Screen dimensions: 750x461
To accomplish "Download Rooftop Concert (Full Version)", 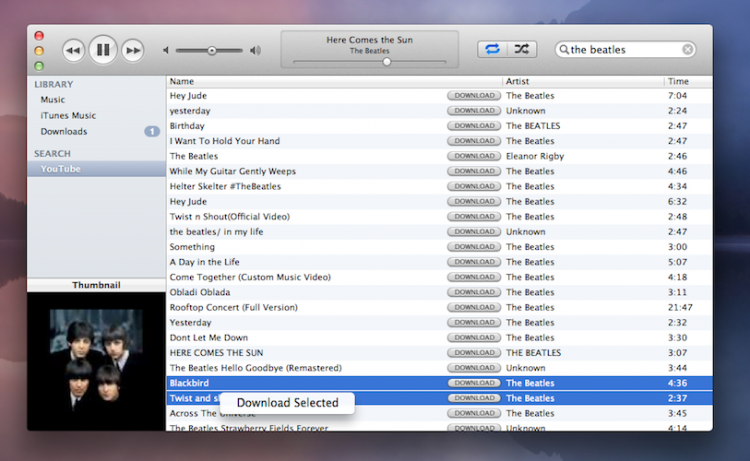I will point(474,307).
